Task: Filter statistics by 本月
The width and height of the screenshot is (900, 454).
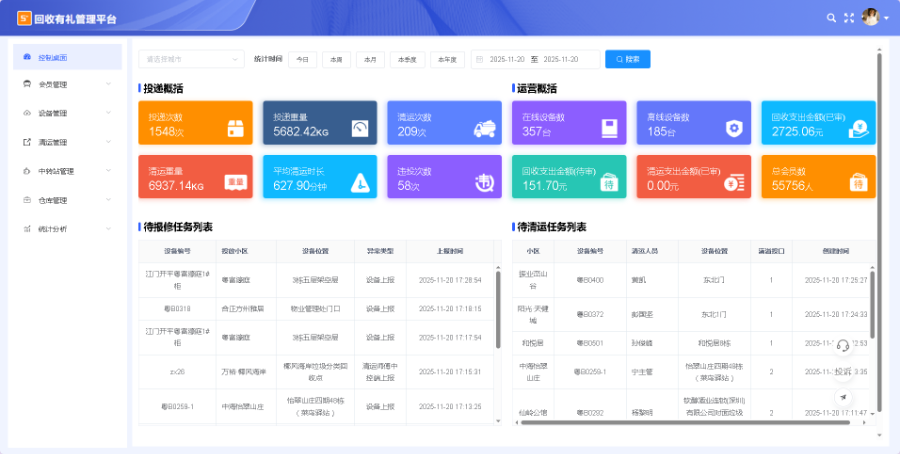Action: coord(370,60)
